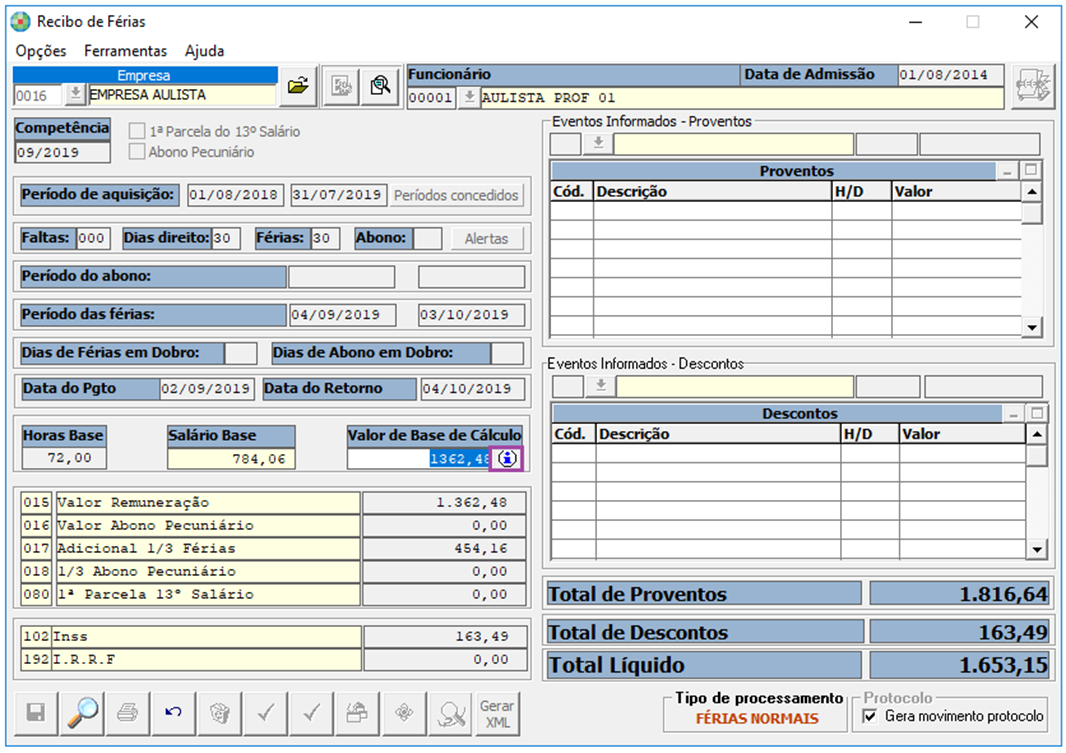
Task: Click the Gerar XML button
Action: (498, 713)
